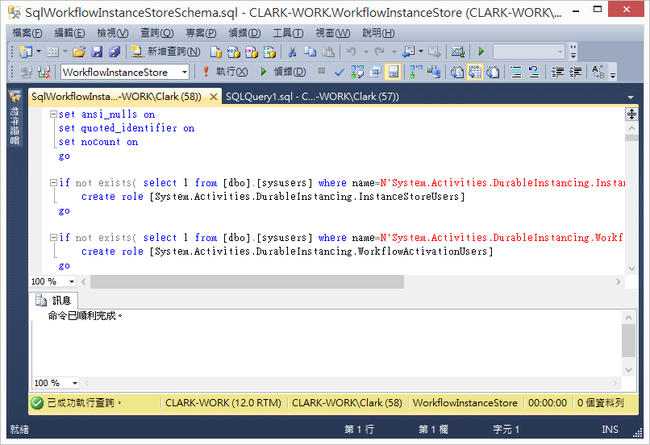Image resolution: width=650 pixels, height=445 pixels.
Task: Parse the query with the blue checkmark
Action: pos(339,72)
